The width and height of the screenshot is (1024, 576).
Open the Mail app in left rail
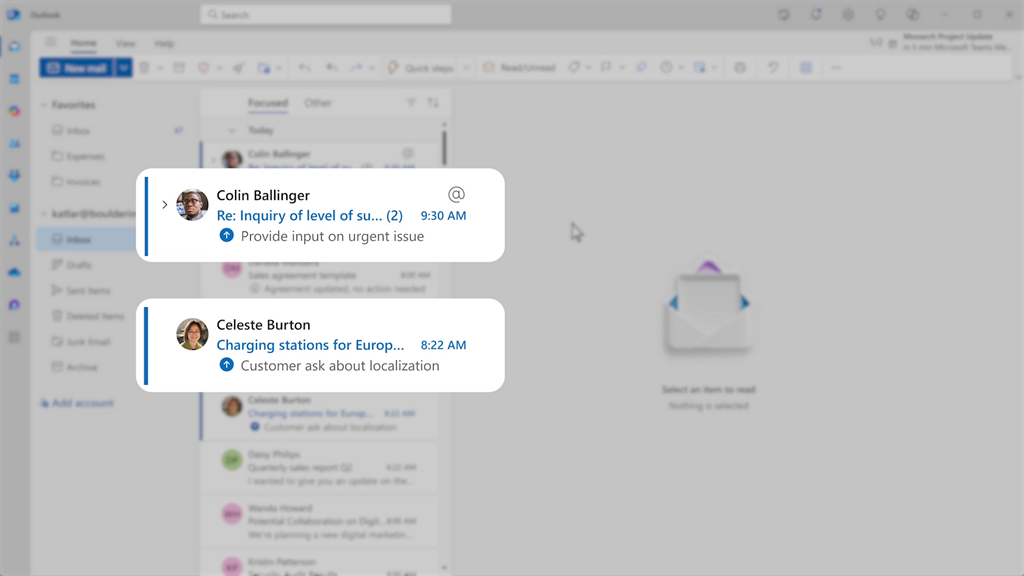coord(14,47)
